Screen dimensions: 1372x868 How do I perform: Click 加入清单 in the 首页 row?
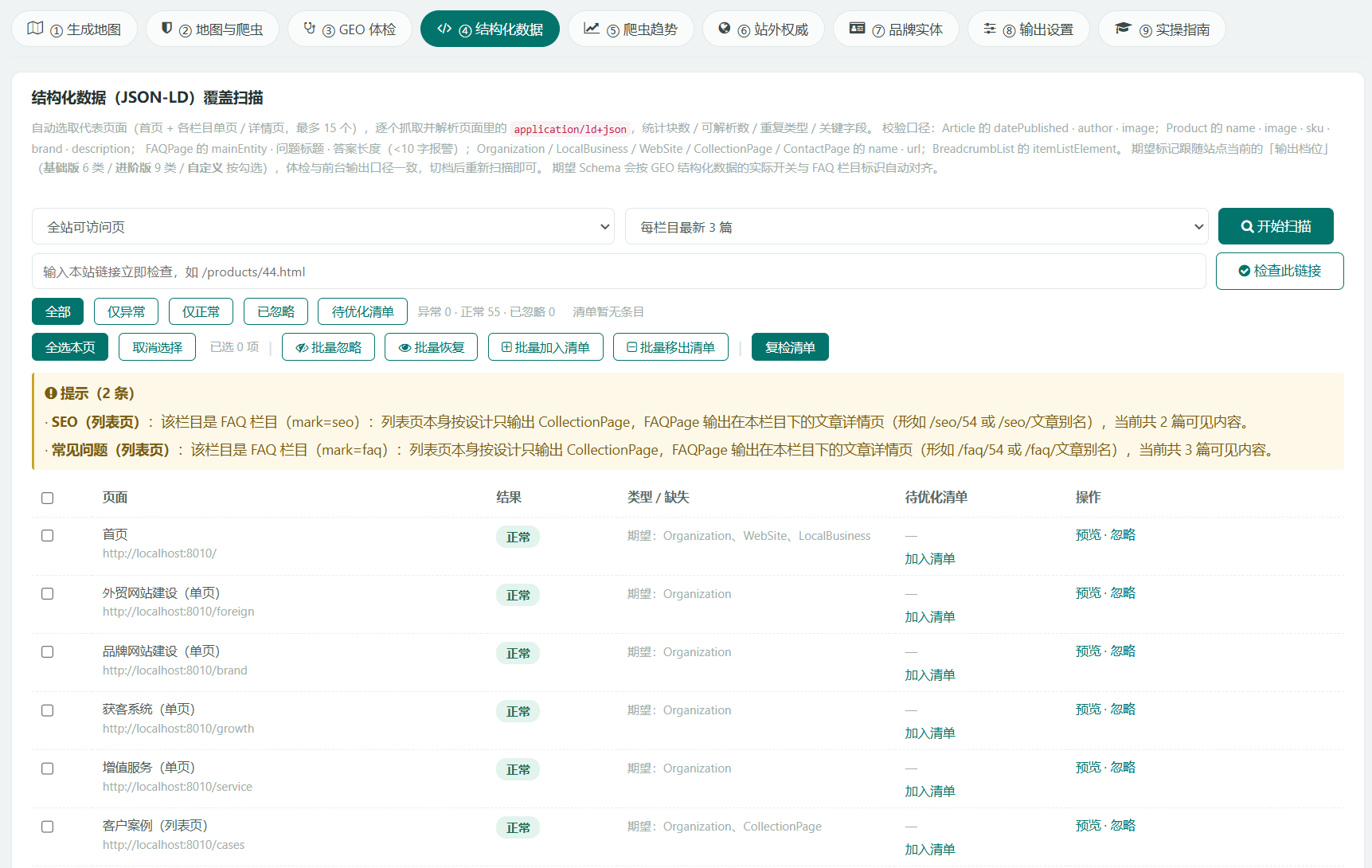929,559
